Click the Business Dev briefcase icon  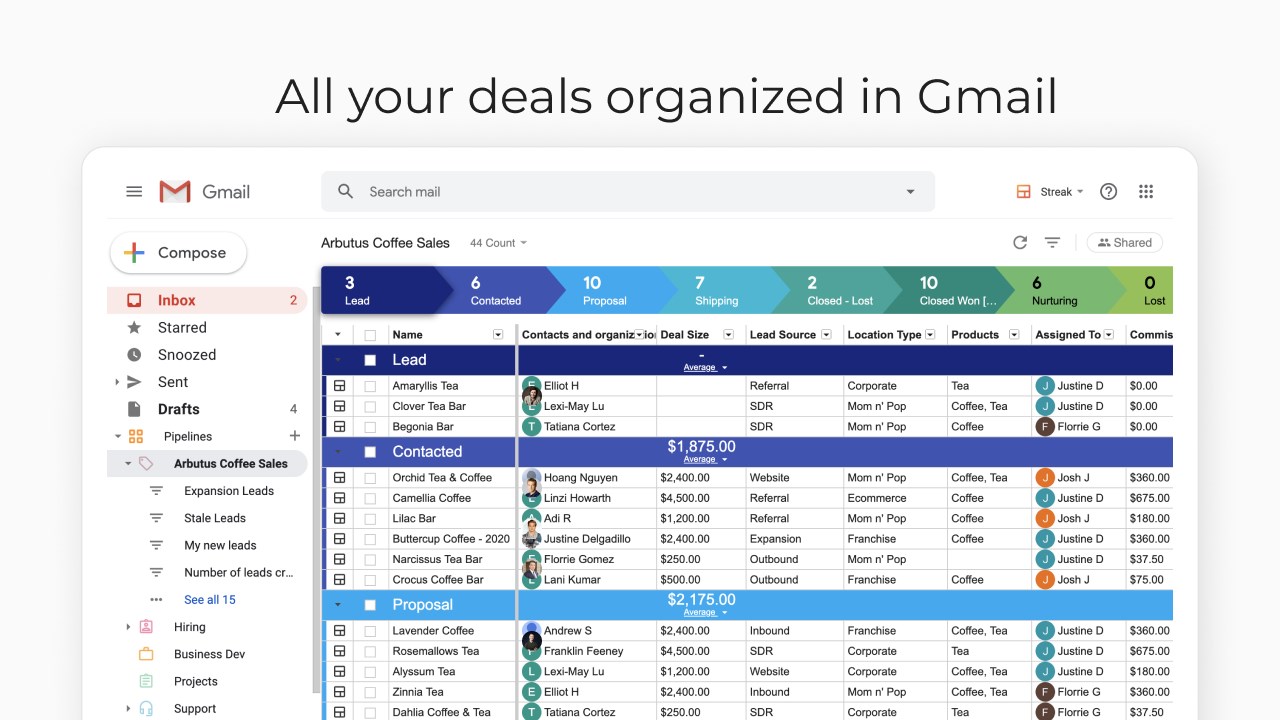coord(146,654)
